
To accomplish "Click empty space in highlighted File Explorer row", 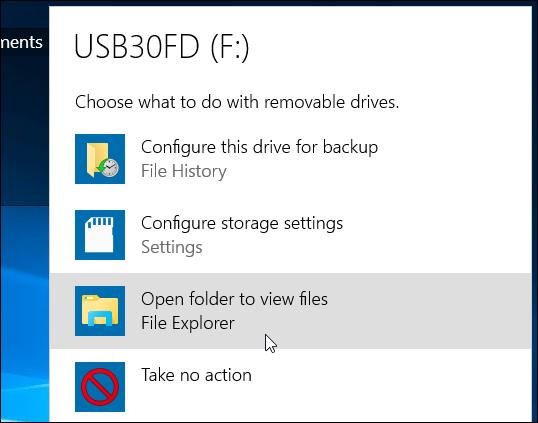I will pos(429,311).
